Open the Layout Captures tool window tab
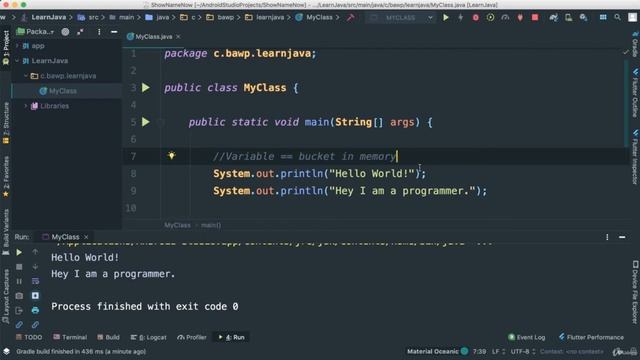Viewport: 640px width, 360px height. click(6, 296)
